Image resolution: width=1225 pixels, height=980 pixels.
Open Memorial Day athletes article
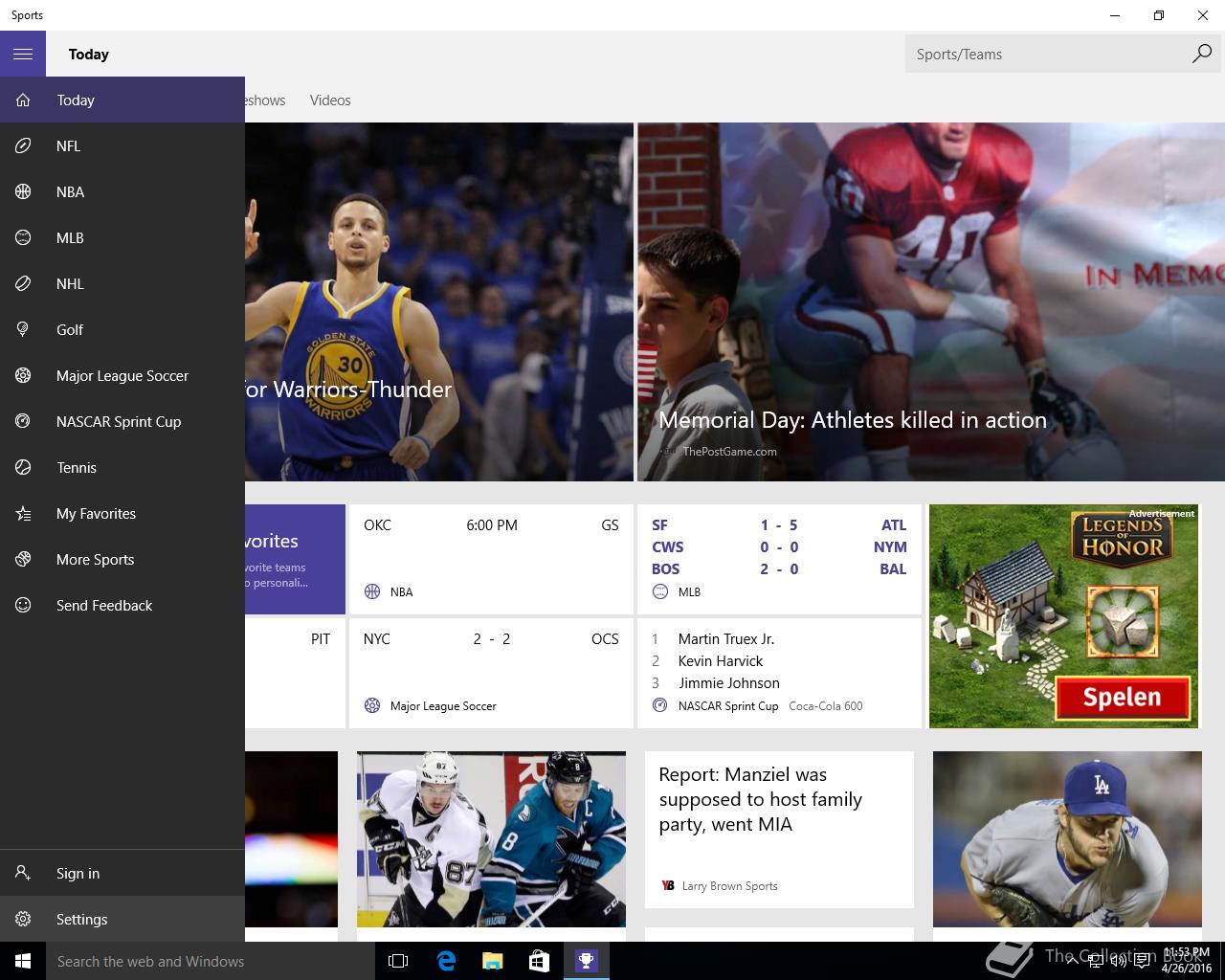931,301
